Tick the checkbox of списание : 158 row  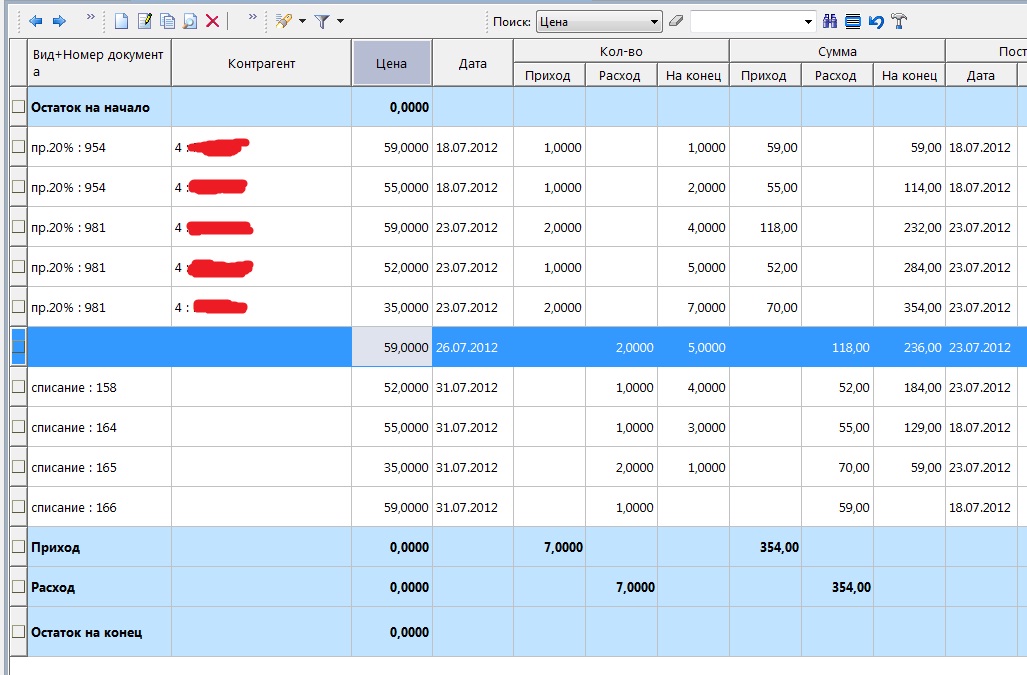pos(18,386)
